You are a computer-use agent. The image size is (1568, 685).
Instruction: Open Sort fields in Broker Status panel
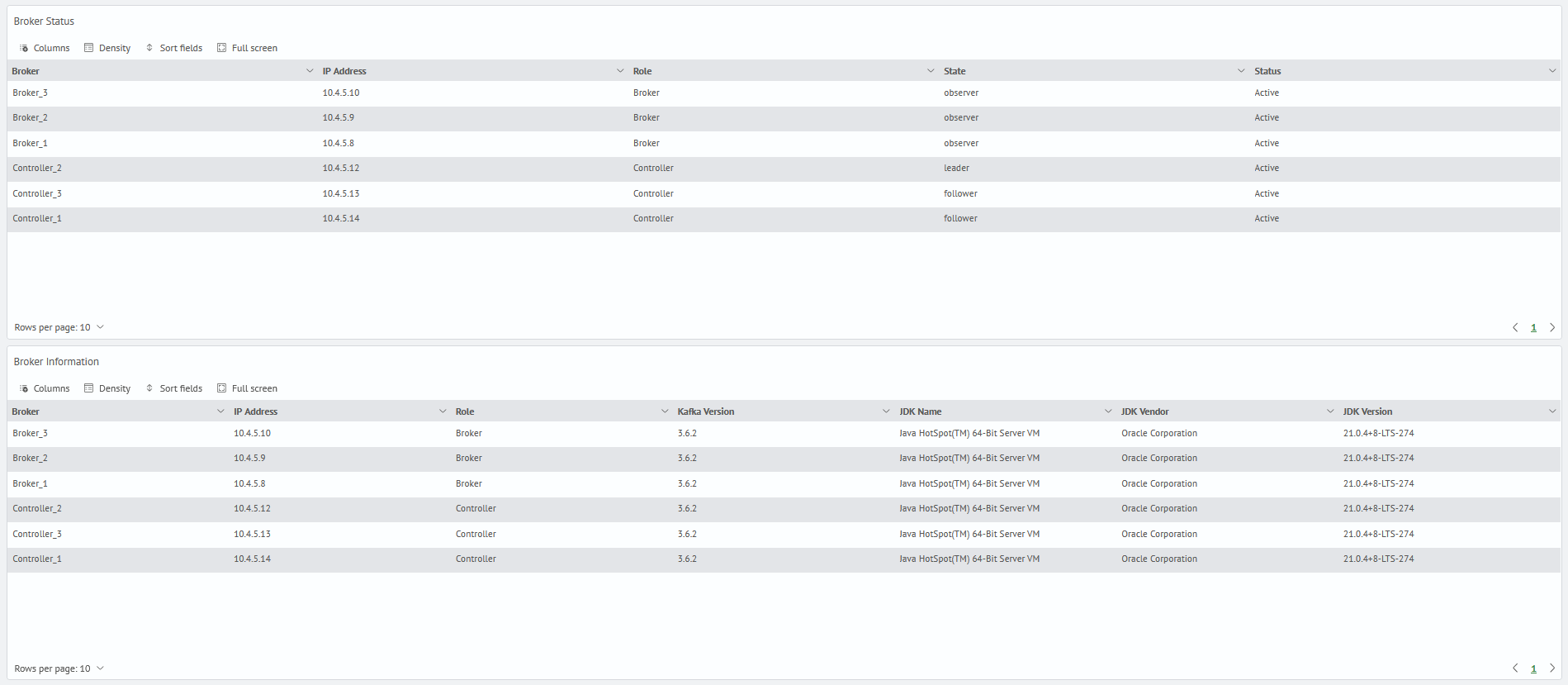[174, 48]
